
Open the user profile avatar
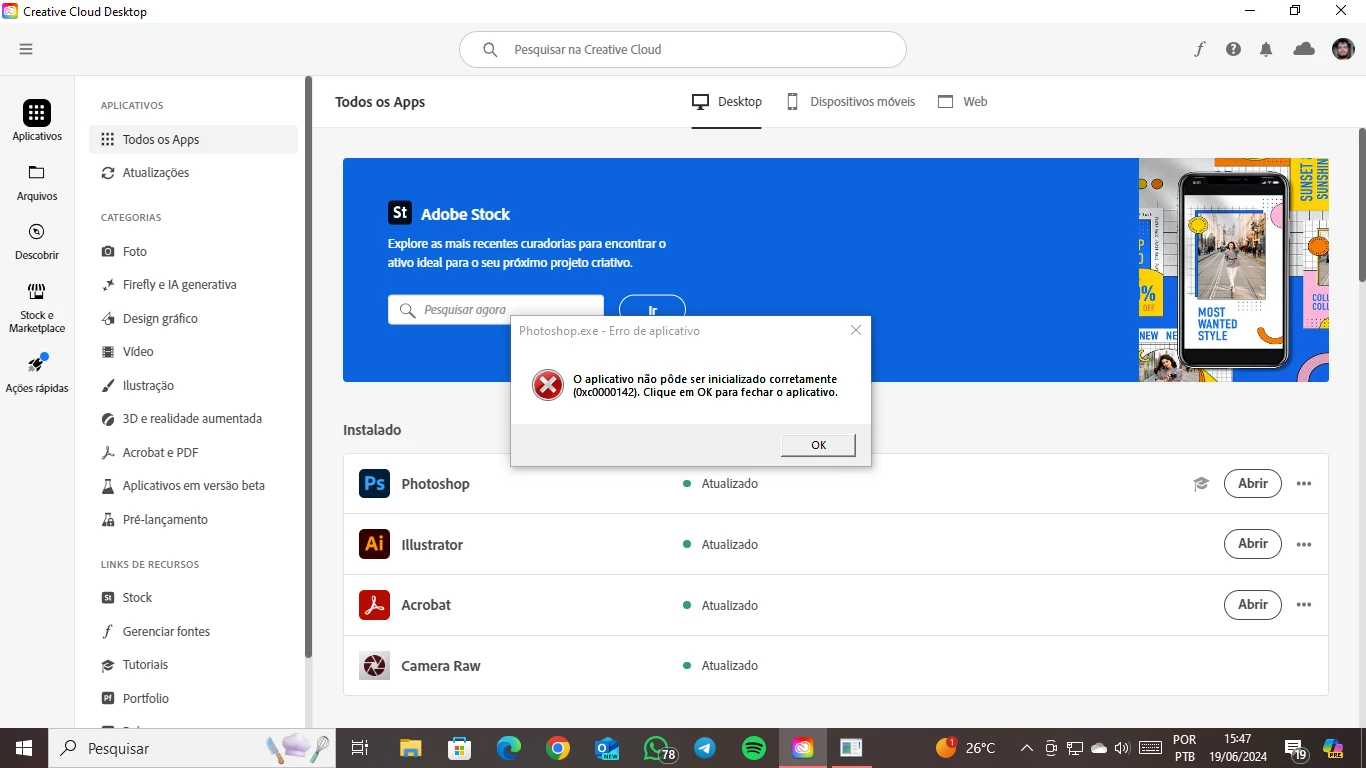(x=1343, y=49)
